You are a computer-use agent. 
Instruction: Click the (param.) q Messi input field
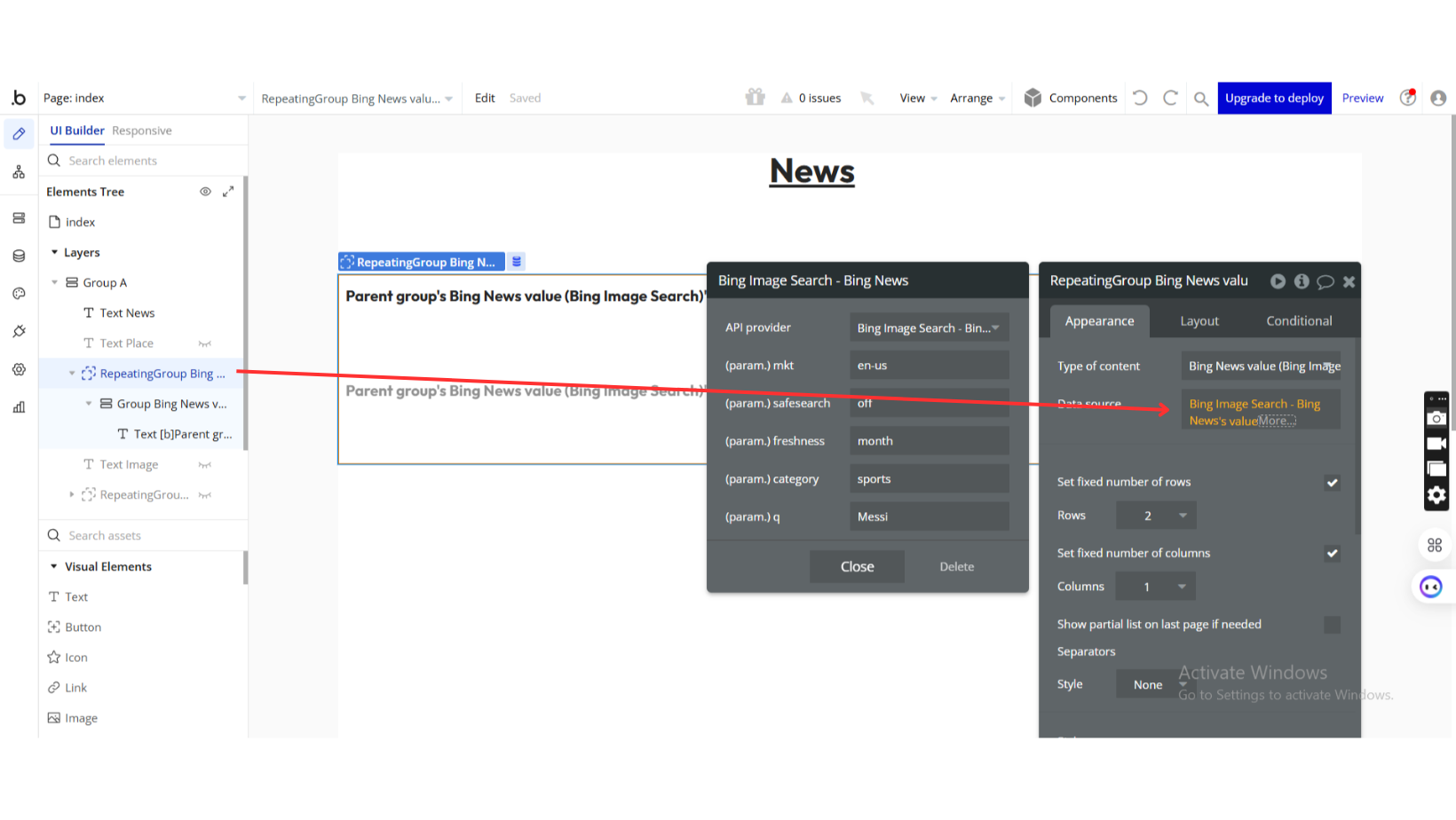click(928, 517)
